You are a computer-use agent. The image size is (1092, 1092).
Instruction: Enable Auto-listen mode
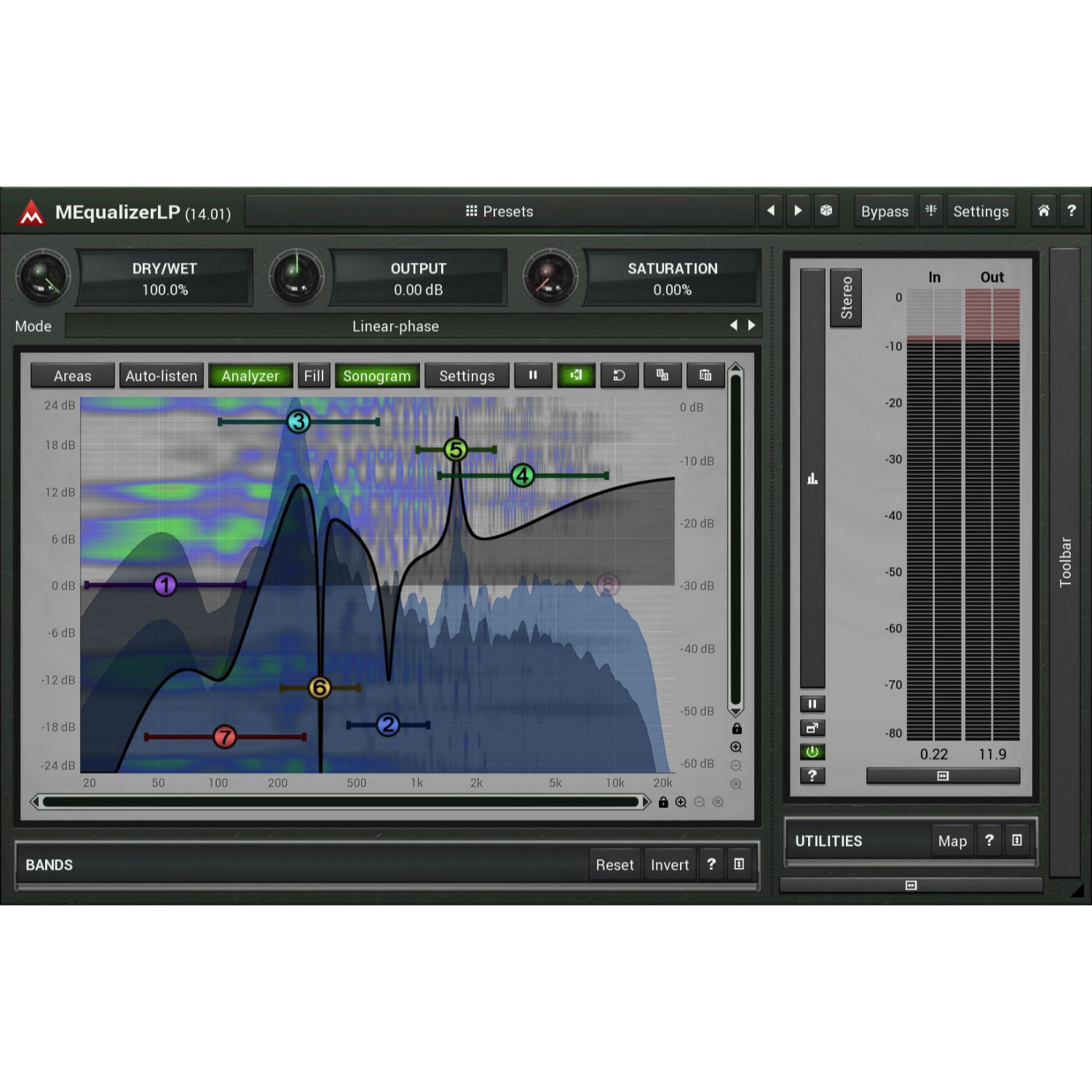click(162, 376)
